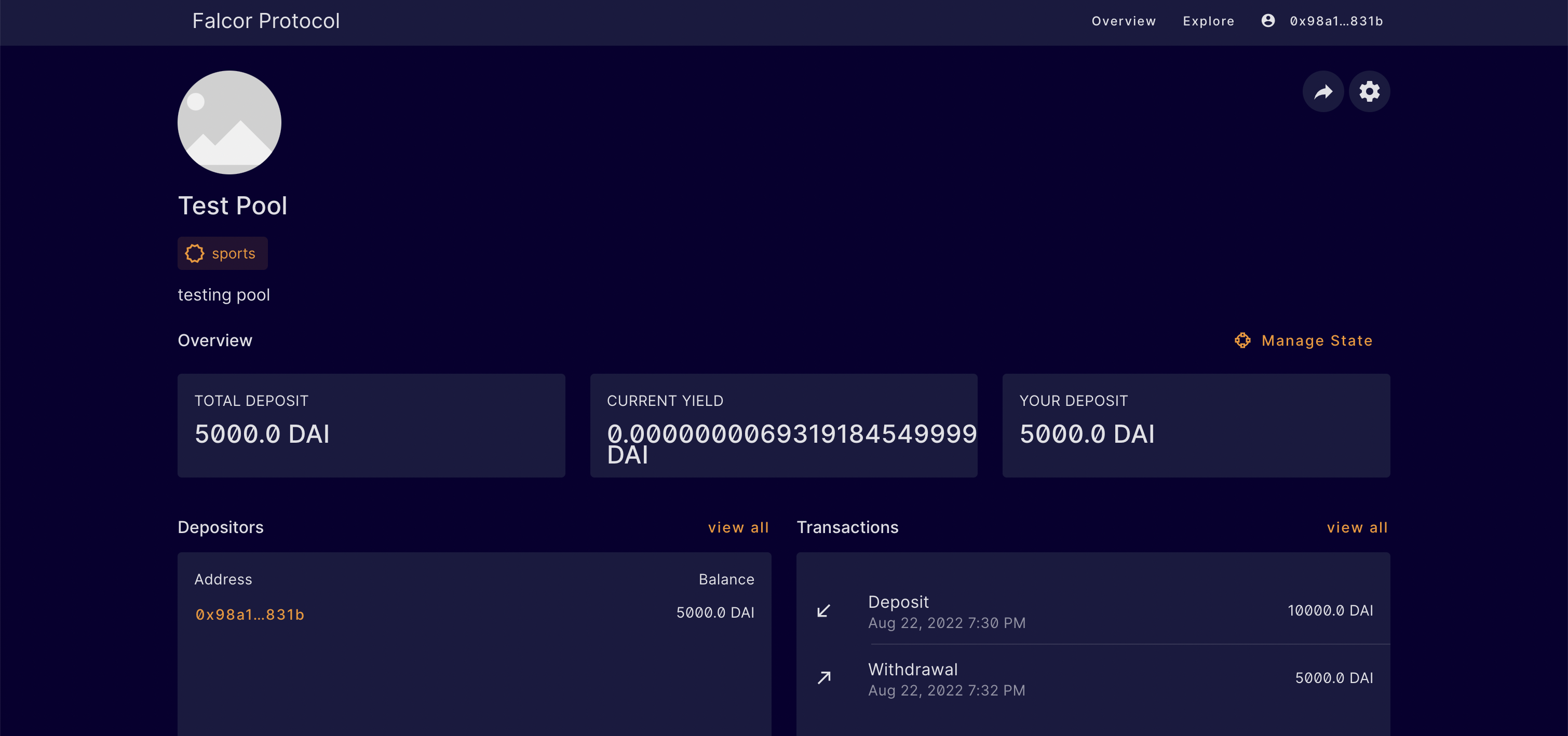Click the account profile icon in header
The width and height of the screenshot is (1568, 736).
pos(1268,21)
